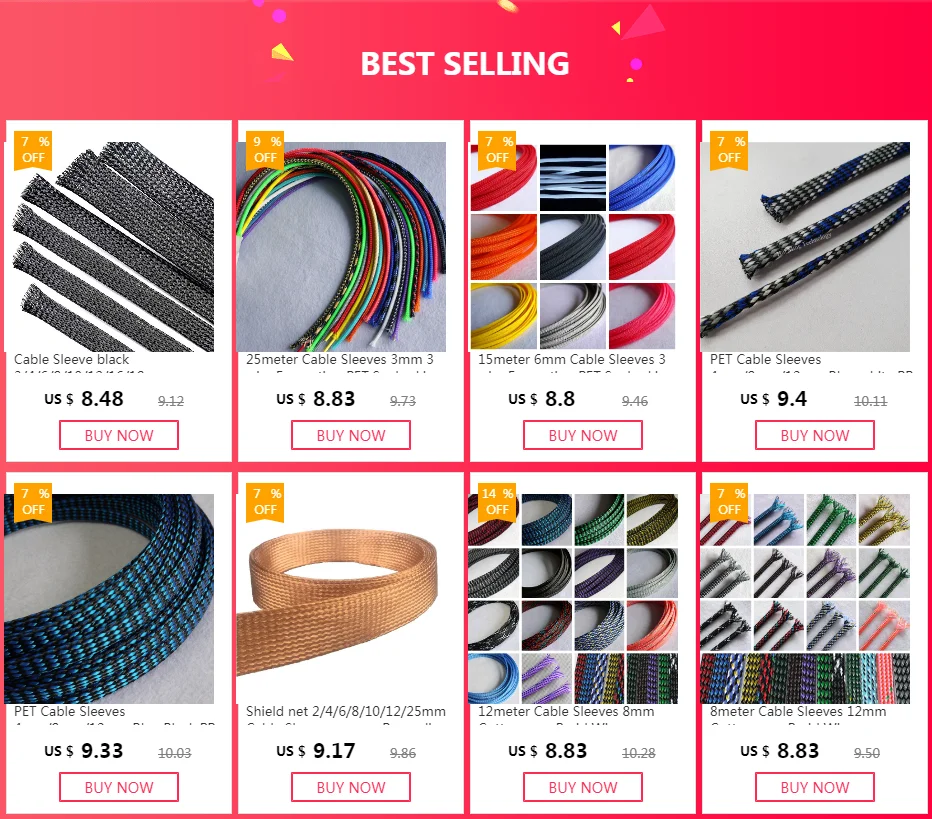Screen dimensions: 932x819
Task: Click the 7% OFF badge on blue-white PET sleeves
Action: coord(729,150)
